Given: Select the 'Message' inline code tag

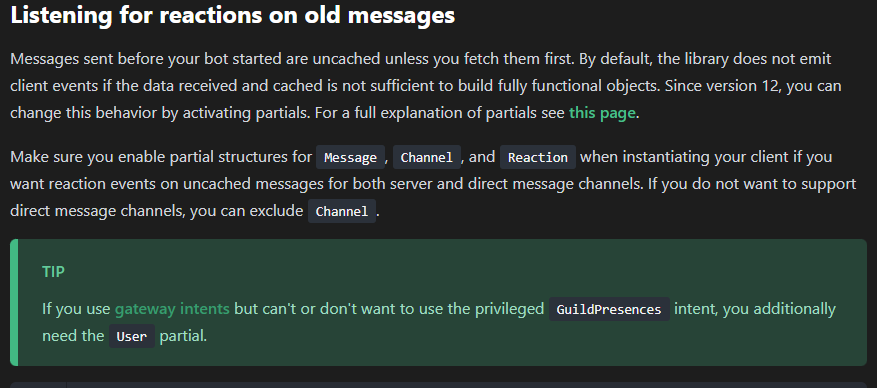Looking at the screenshot, I should tap(351, 157).
